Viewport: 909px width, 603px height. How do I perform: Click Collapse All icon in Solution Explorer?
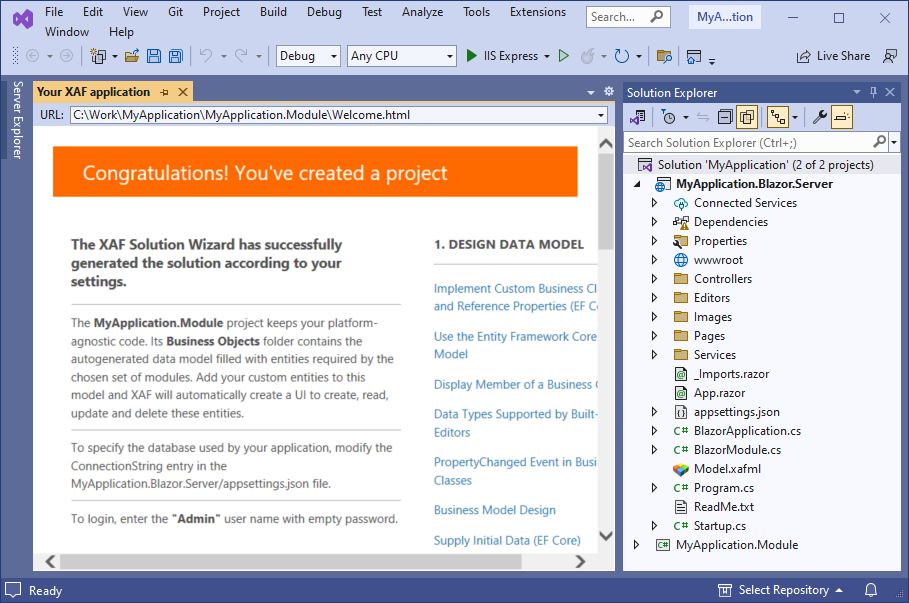tap(725, 118)
